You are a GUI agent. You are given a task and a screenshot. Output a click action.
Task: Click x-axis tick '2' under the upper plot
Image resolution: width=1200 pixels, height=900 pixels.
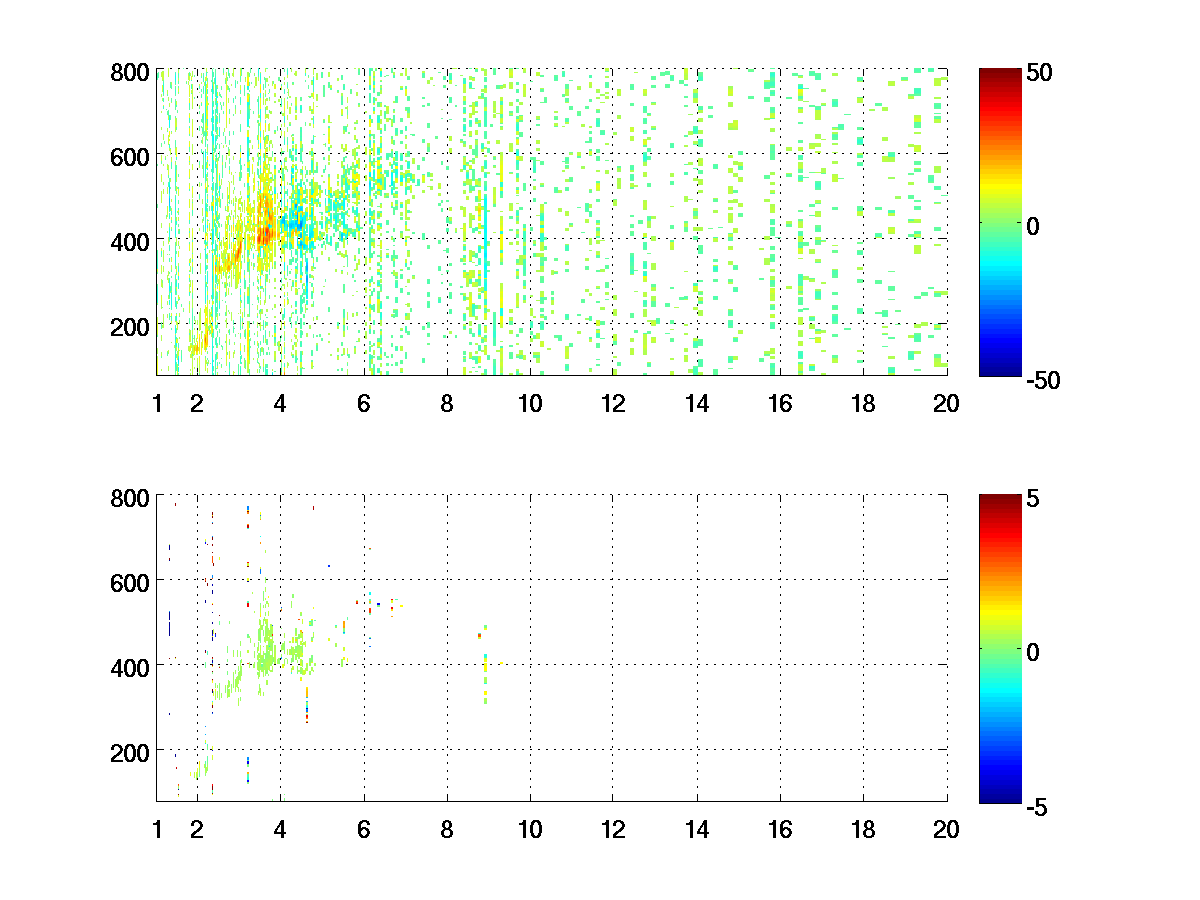click(x=197, y=404)
